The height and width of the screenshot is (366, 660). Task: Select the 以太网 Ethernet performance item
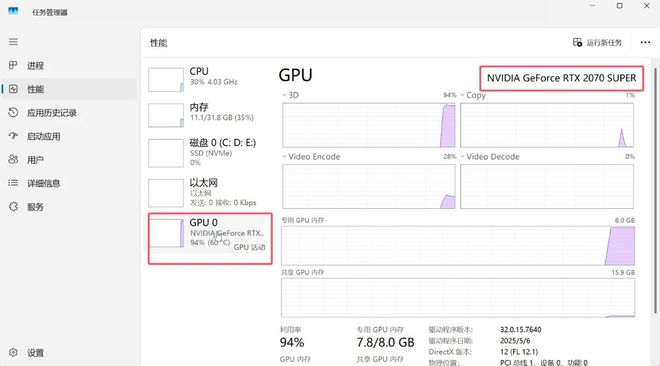pos(210,193)
